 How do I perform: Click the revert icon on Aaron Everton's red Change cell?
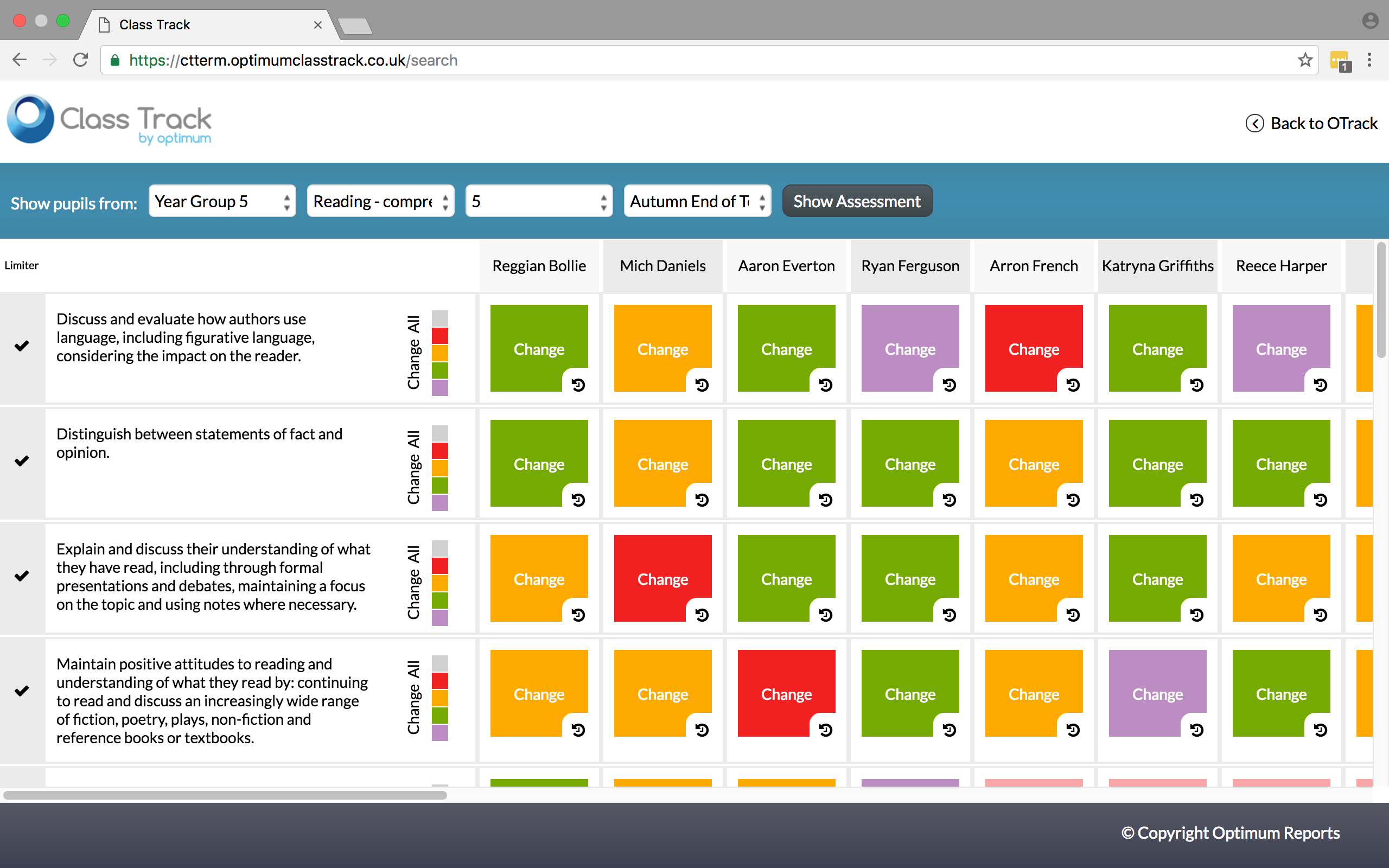825,730
